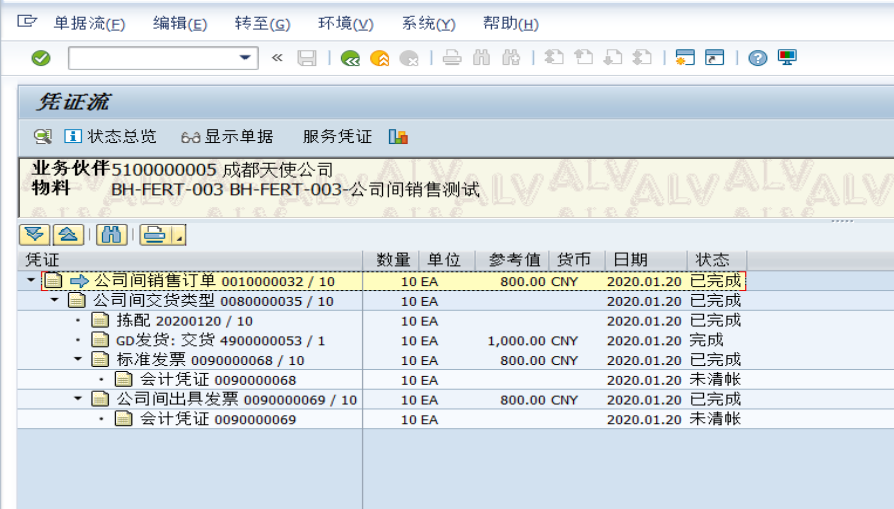Click the 数量 column header

click(x=392, y=260)
